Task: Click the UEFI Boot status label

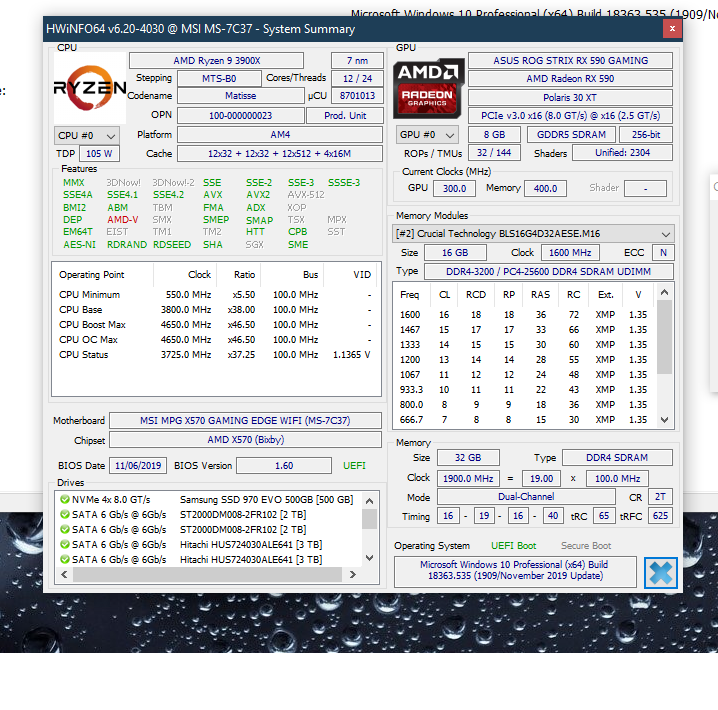Action: (x=513, y=546)
